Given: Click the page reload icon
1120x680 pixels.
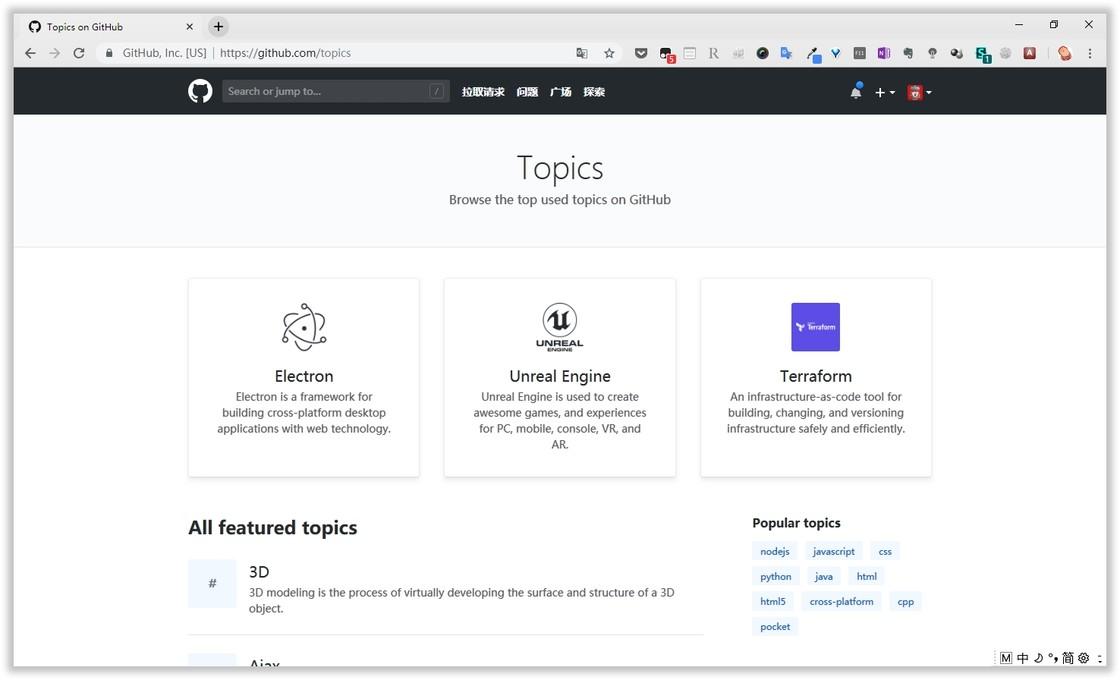Looking at the screenshot, I should click(x=79, y=53).
